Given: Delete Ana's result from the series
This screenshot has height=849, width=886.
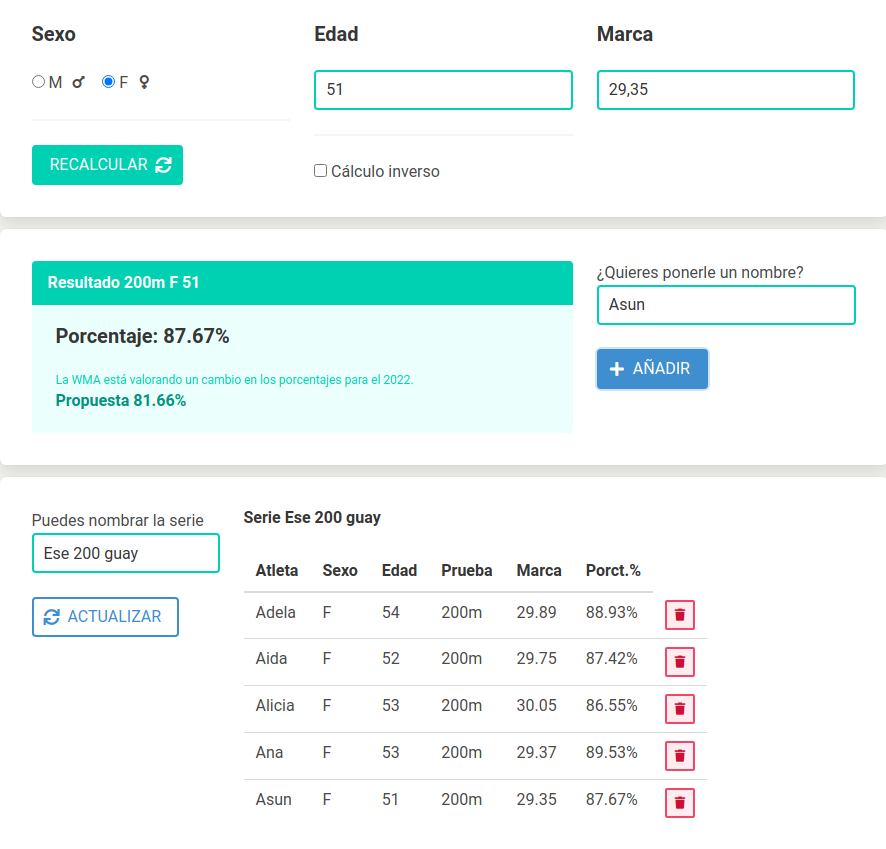Looking at the screenshot, I should [x=680, y=755].
